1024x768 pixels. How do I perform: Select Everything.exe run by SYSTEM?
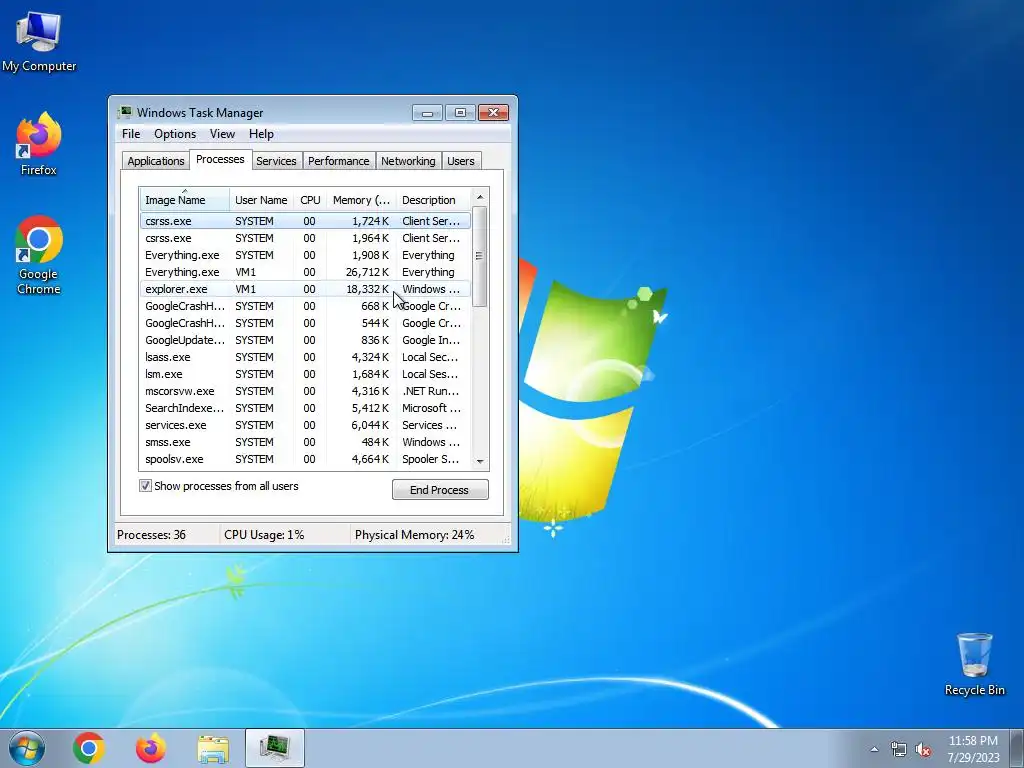305,255
